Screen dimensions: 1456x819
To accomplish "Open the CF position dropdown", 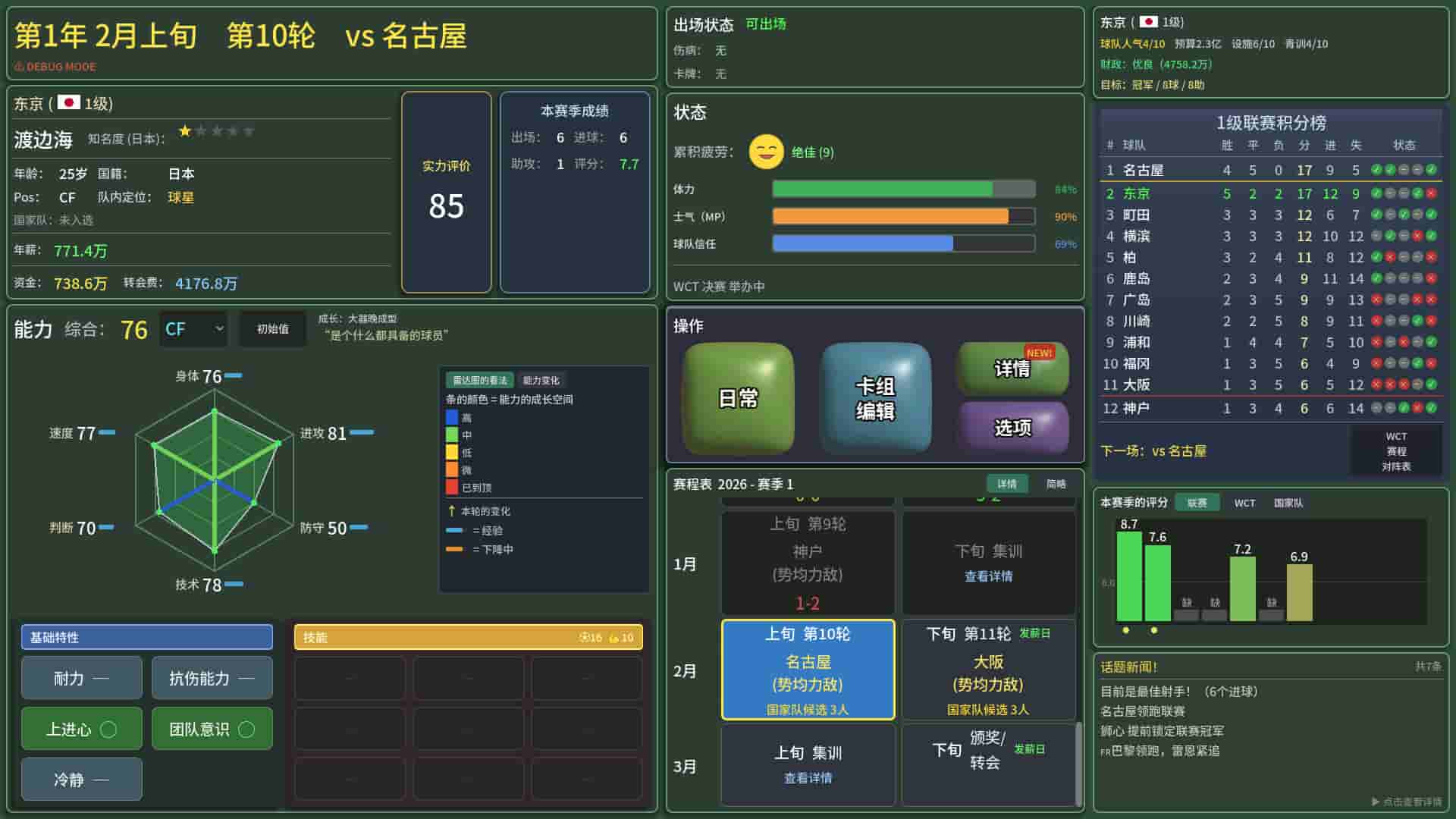I will pos(193,329).
